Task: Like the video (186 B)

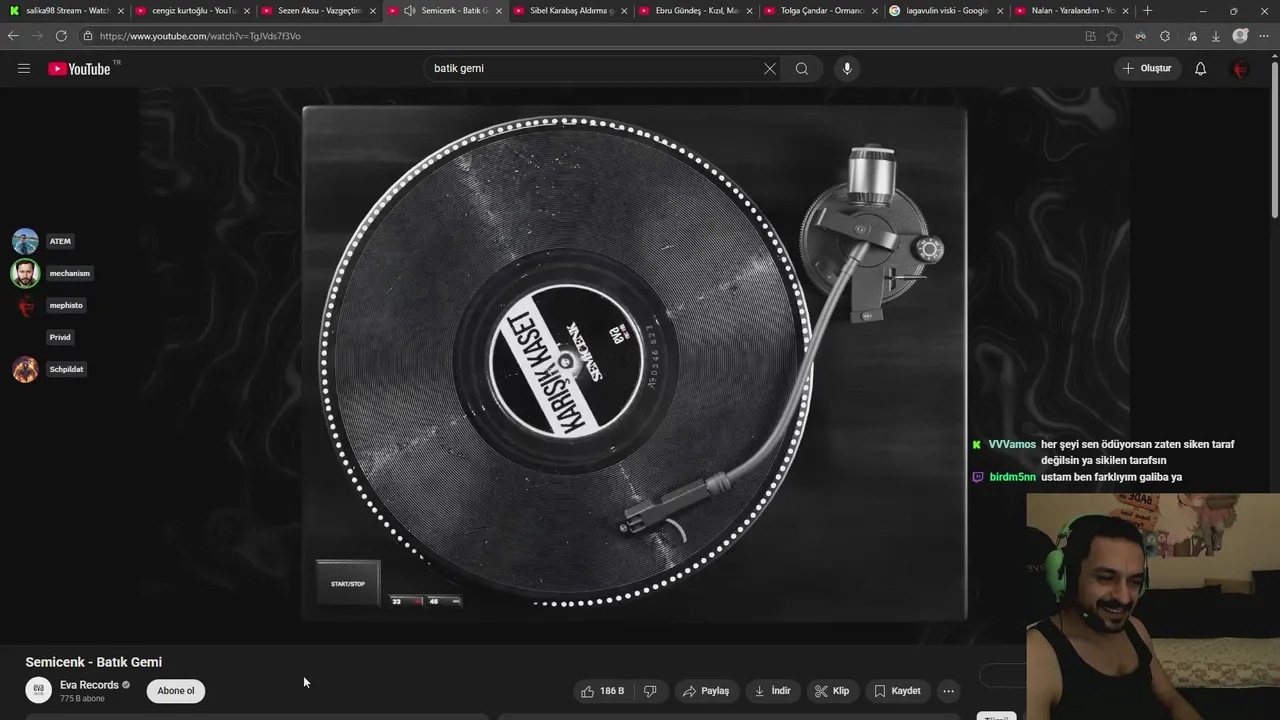Action: click(603, 691)
